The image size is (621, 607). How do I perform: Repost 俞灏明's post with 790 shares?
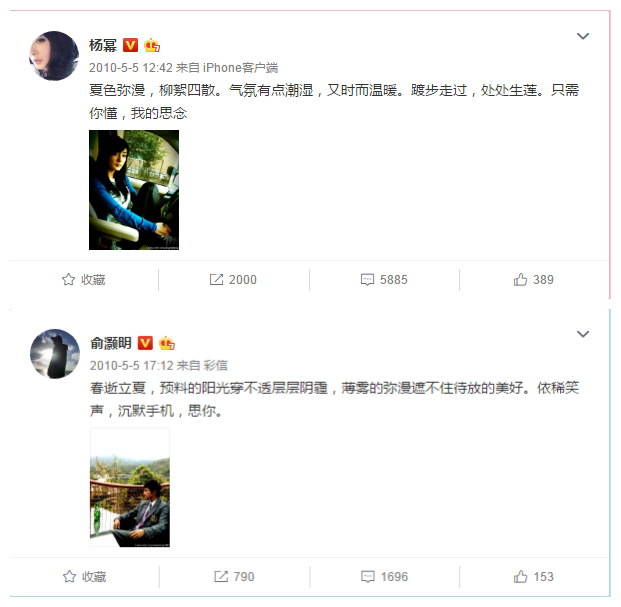click(x=234, y=577)
